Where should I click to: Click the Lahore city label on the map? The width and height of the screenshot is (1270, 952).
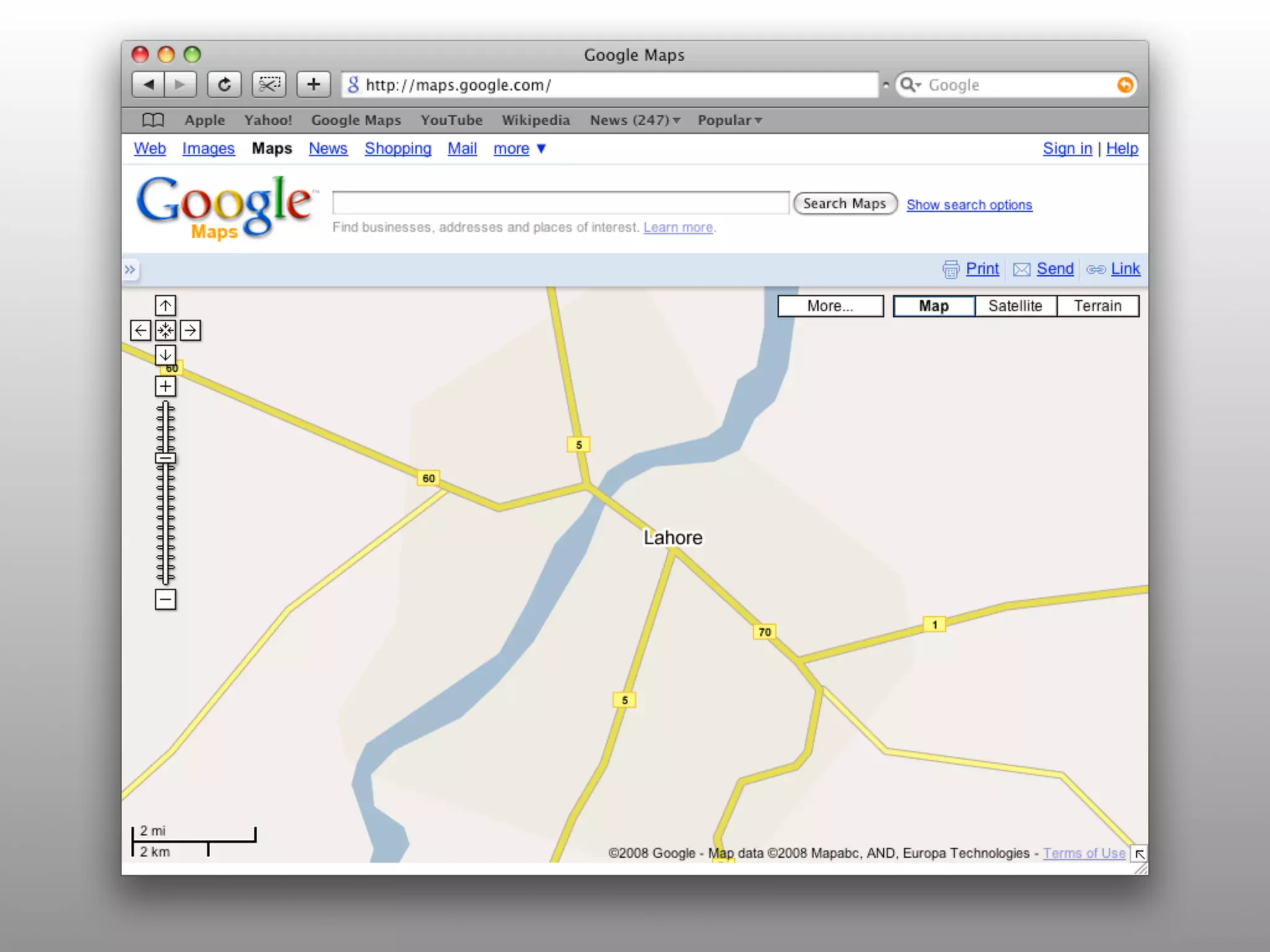[673, 537]
